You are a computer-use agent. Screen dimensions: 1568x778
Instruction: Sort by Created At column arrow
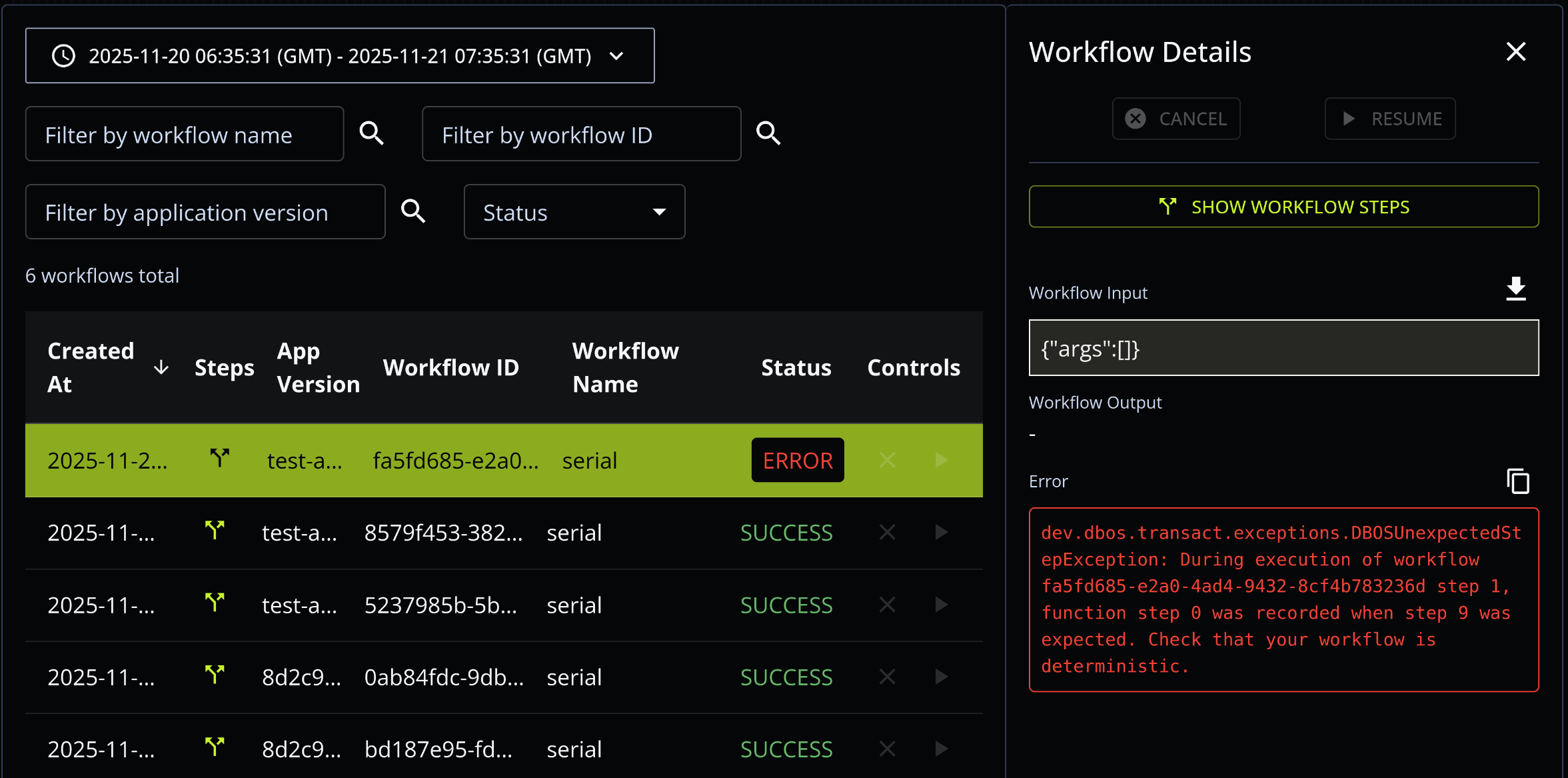click(161, 367)
